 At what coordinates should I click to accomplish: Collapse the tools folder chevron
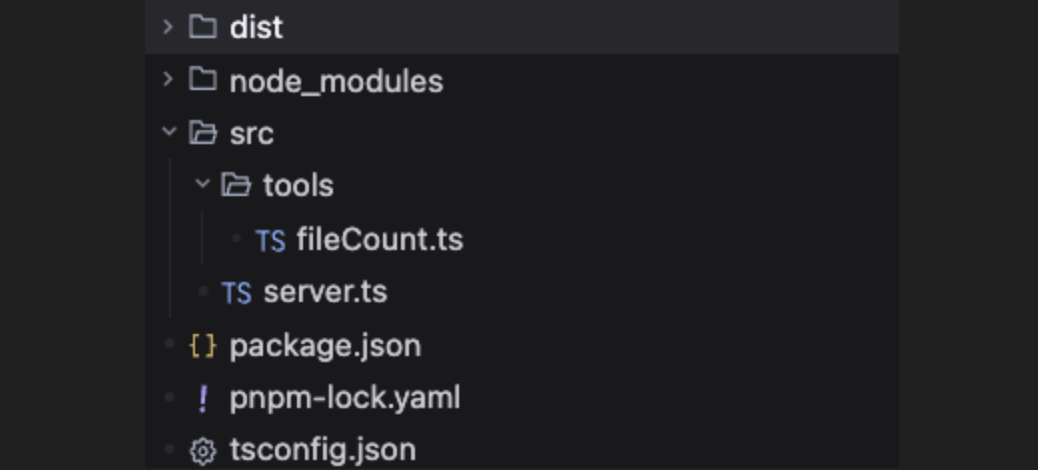pos(203,185)
